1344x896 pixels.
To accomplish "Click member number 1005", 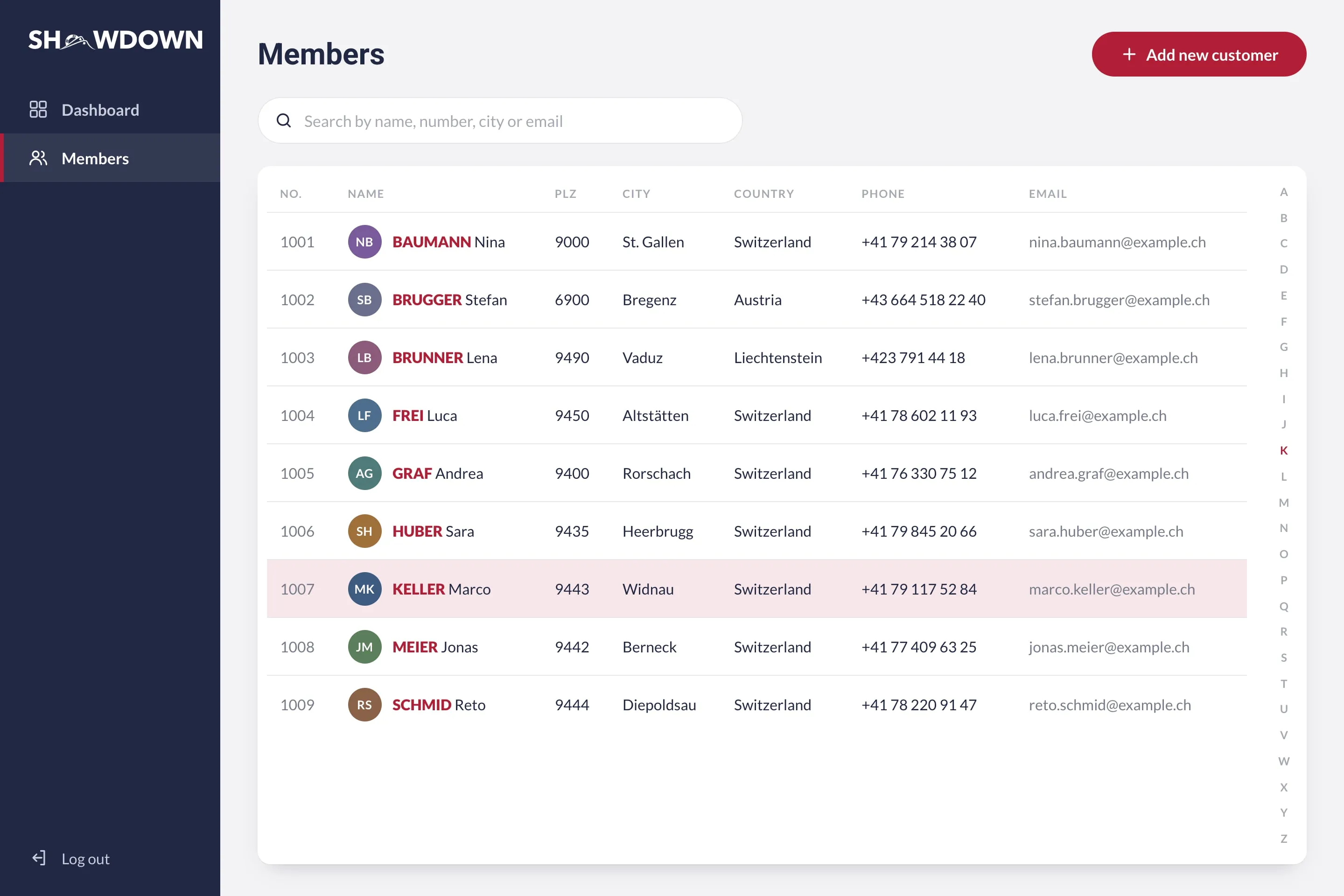I will tap(297, 473).
